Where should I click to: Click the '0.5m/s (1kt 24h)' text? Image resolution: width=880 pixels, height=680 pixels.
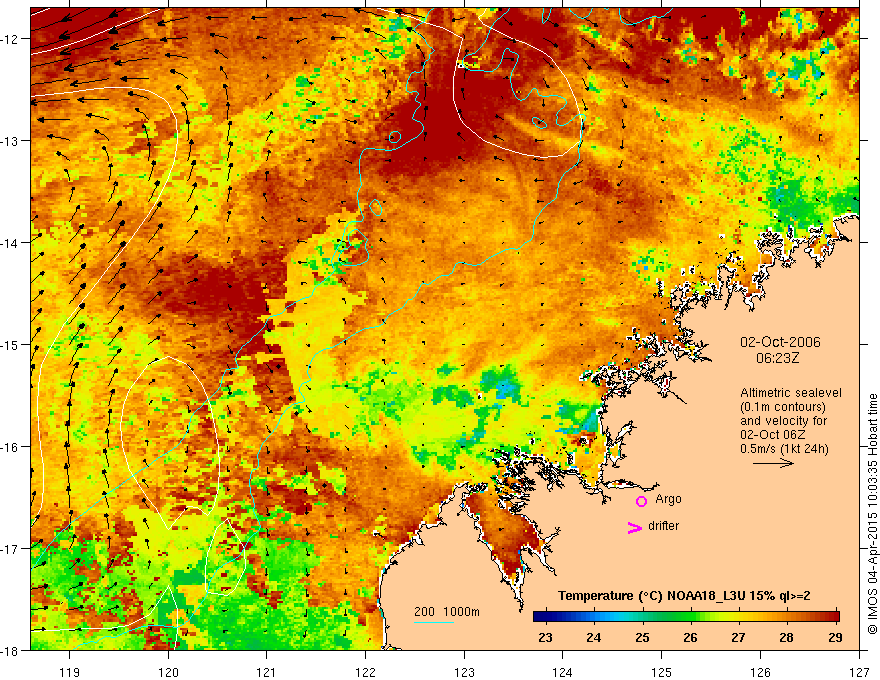(x=784, y=449)
